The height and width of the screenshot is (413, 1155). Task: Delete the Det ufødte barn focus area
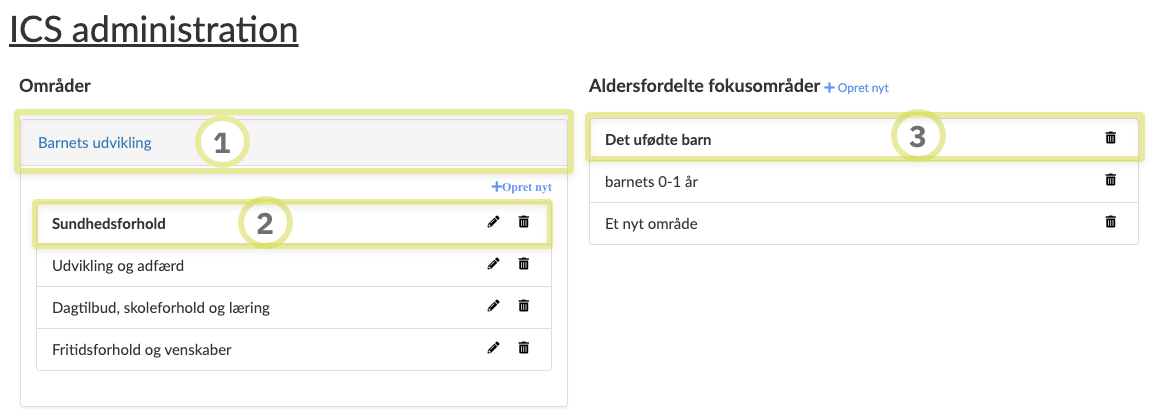click(1110, 138)
